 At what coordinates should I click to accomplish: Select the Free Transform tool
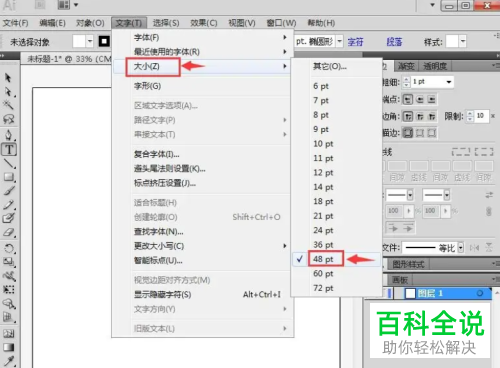[x=9, y=289]
